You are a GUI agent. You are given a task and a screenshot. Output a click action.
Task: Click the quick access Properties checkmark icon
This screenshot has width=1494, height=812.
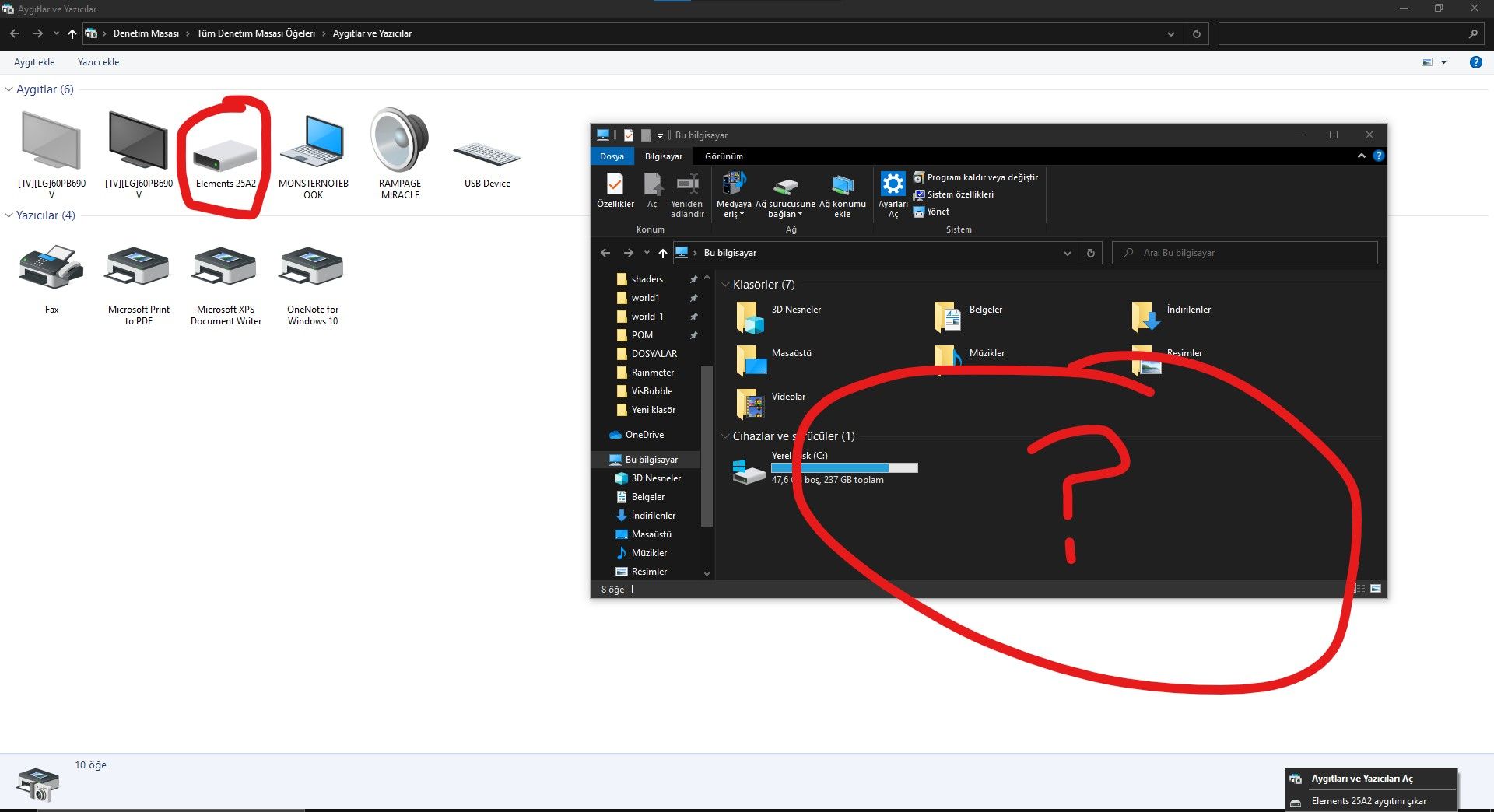coord(628,135)
